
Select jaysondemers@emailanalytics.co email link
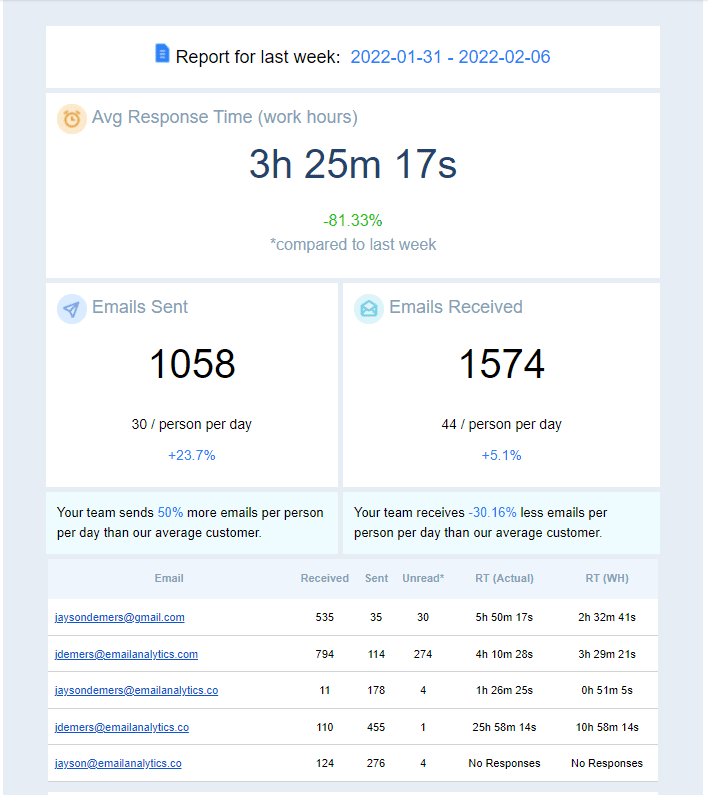[137, 690]
